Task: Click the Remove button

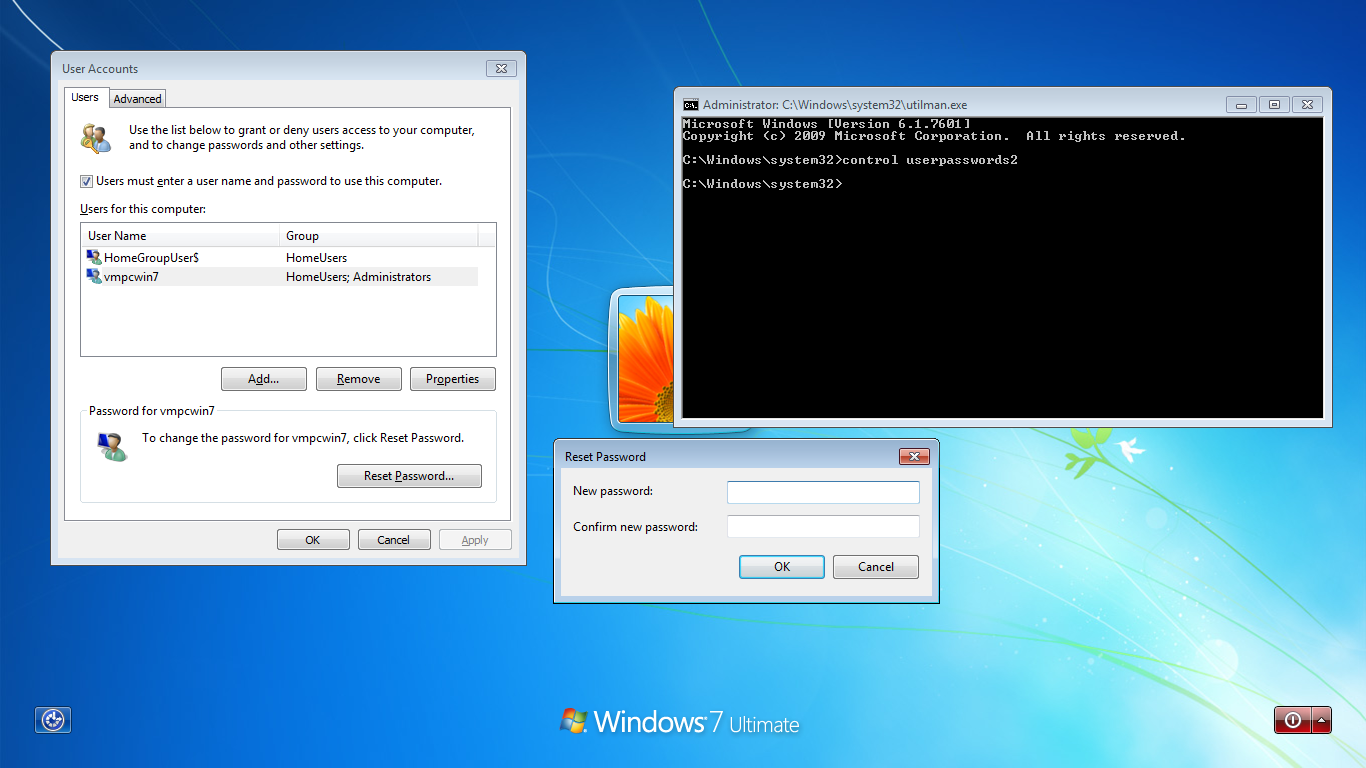Action: (x=358, y=379)
